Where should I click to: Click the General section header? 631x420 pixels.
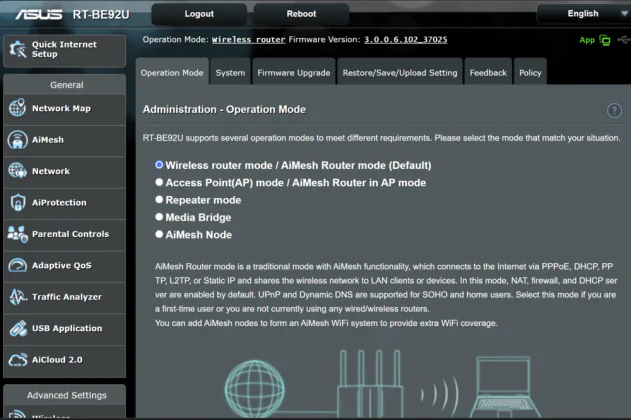(65, 84)
